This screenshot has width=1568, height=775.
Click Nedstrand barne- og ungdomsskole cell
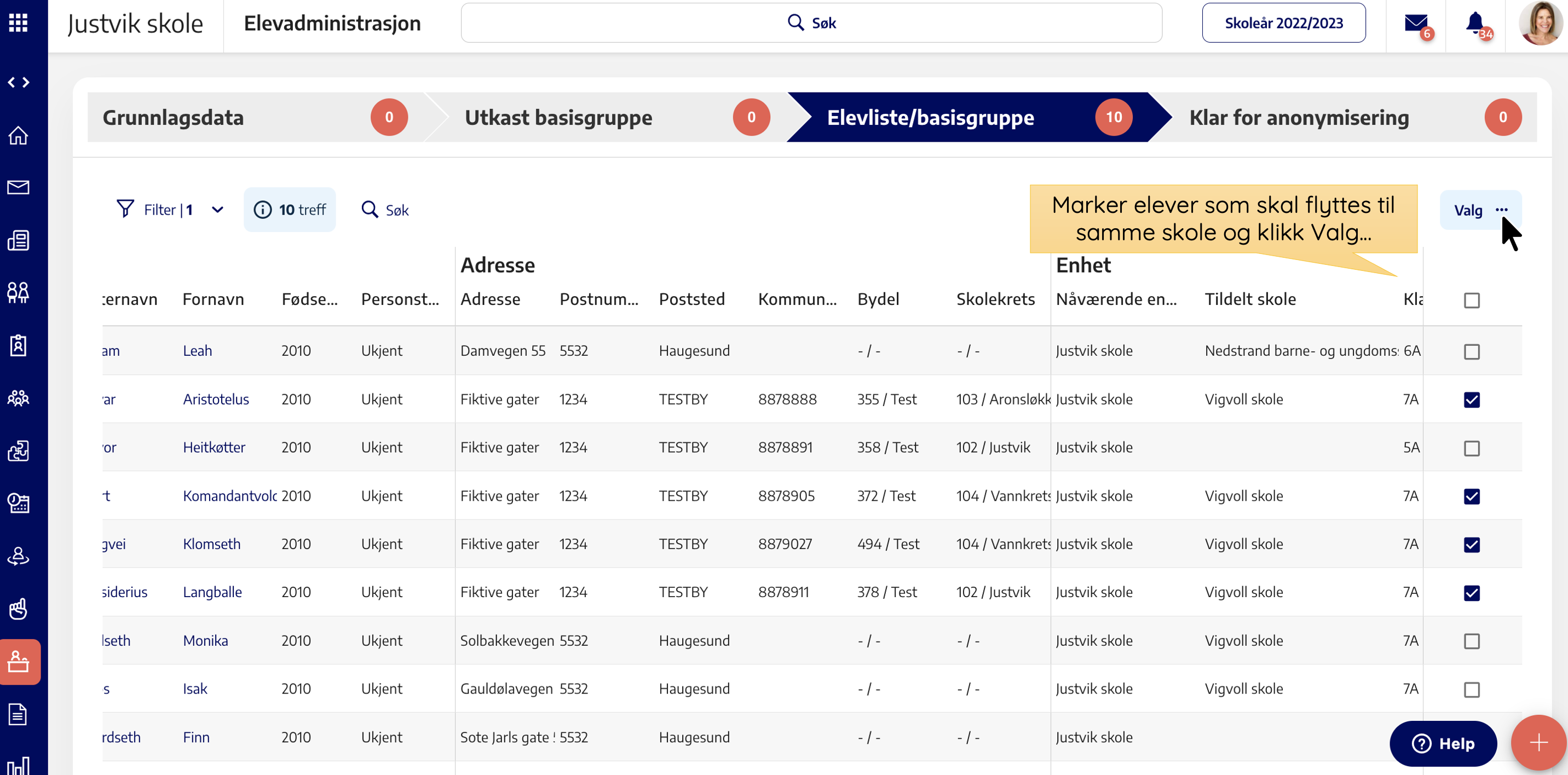coord(1301,350)
